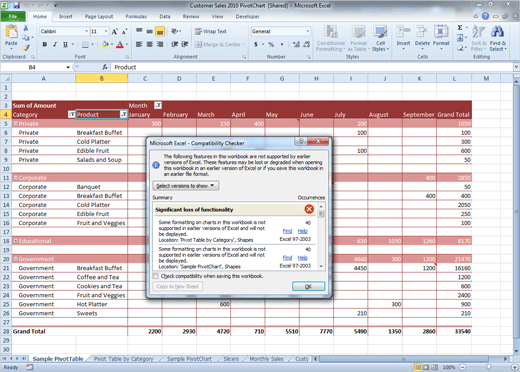Click the Cut scissors icon
520x372 pixels.
tap(26, 28)
